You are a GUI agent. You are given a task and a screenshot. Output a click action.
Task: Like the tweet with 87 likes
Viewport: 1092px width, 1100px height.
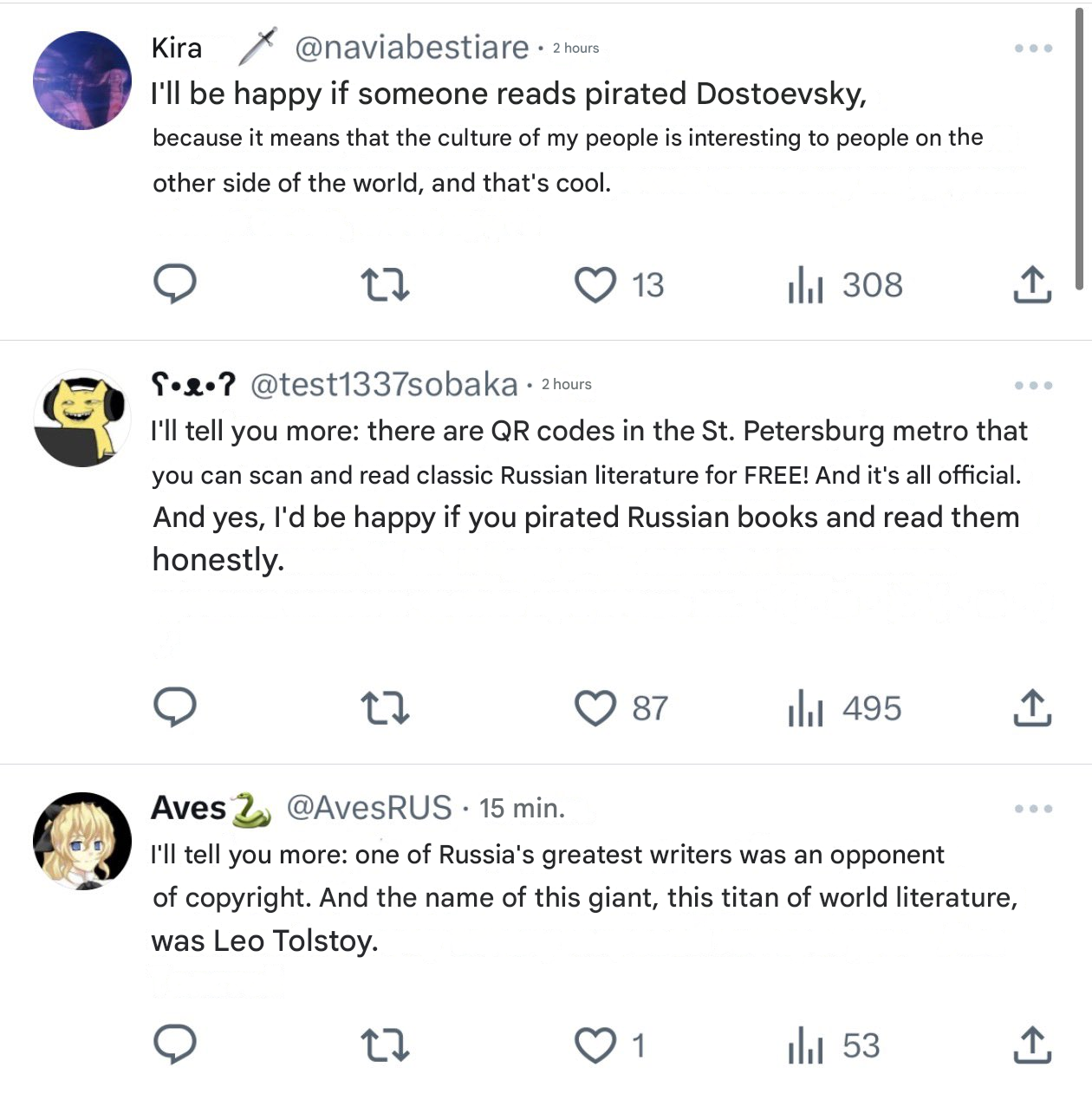click(x=595, y=708)
